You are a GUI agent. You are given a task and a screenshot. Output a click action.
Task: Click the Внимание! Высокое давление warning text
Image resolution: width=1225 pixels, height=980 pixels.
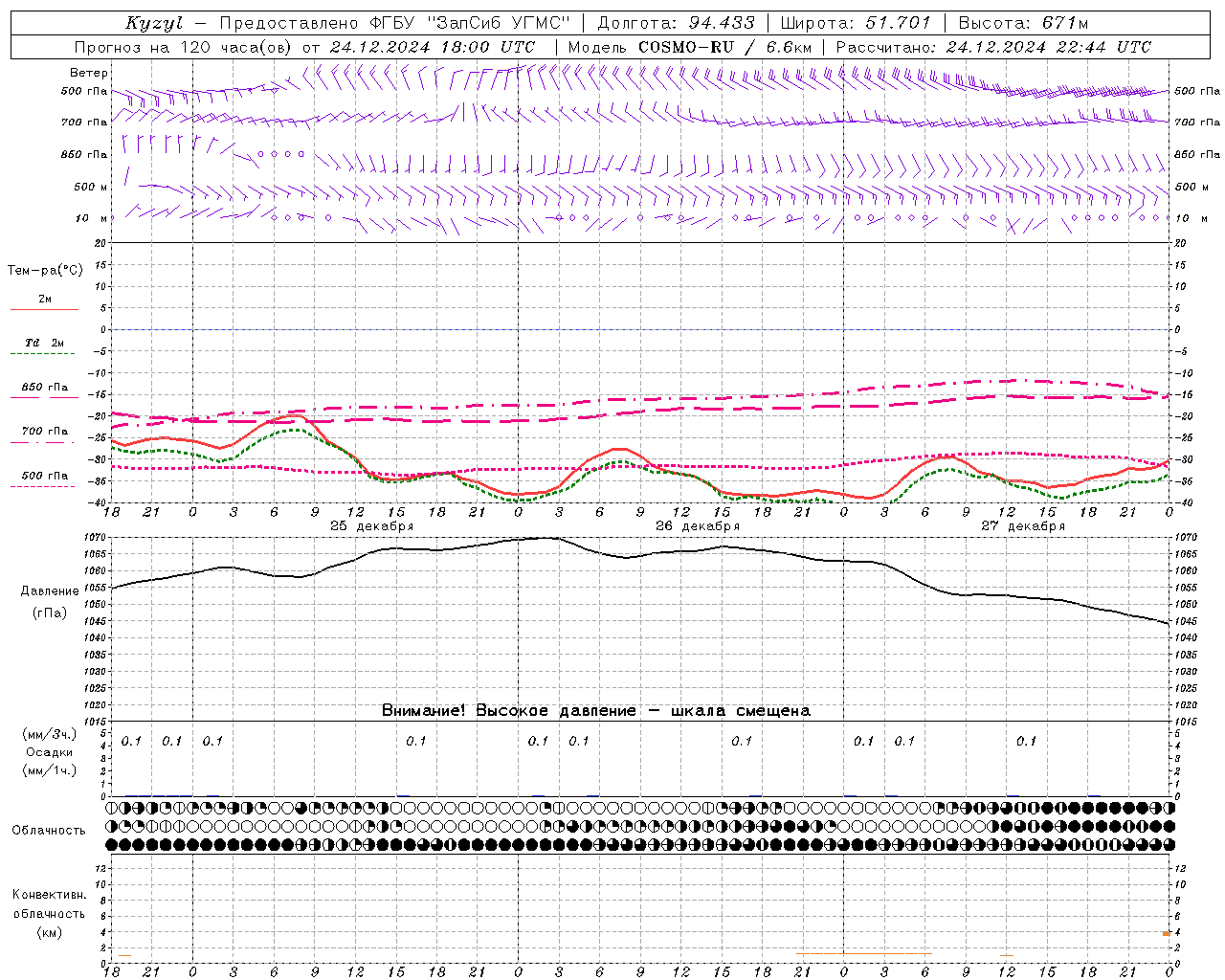click(x=596, y=711)
